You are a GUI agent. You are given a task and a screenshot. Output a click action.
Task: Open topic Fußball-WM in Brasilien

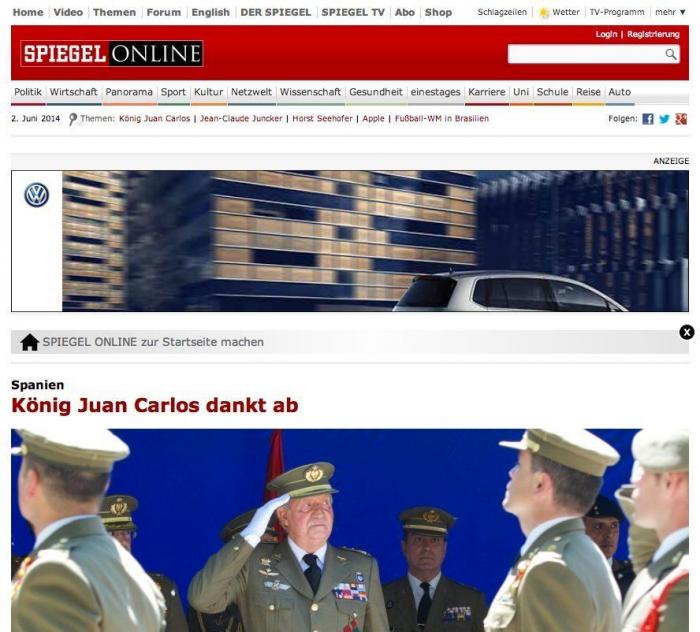point(442,119)
